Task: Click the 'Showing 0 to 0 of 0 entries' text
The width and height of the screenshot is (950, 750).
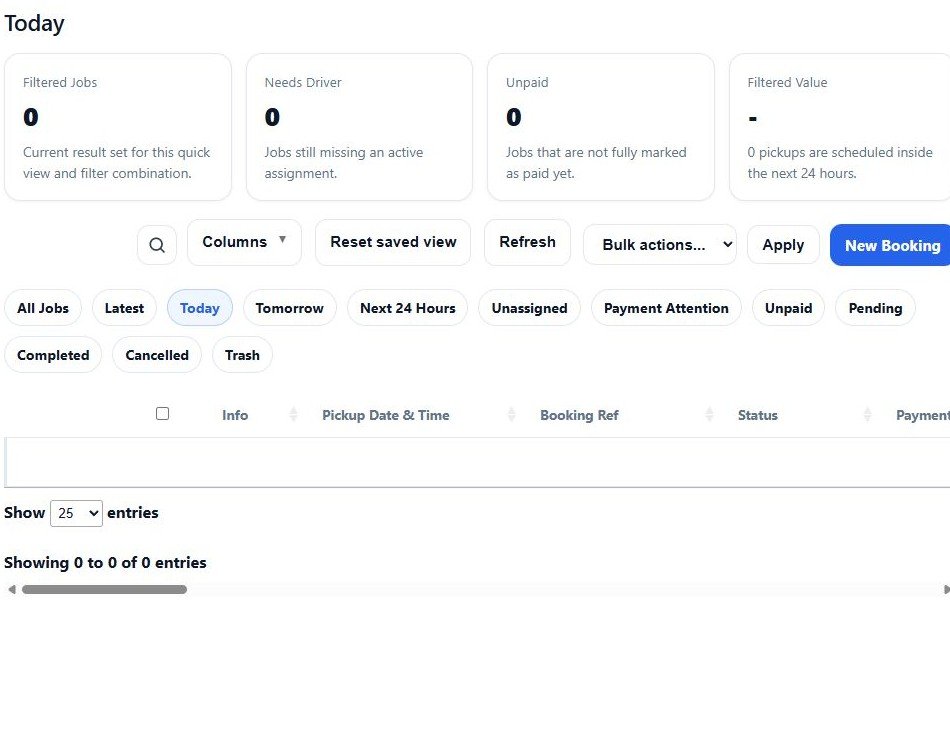Action: coord(105,563)
